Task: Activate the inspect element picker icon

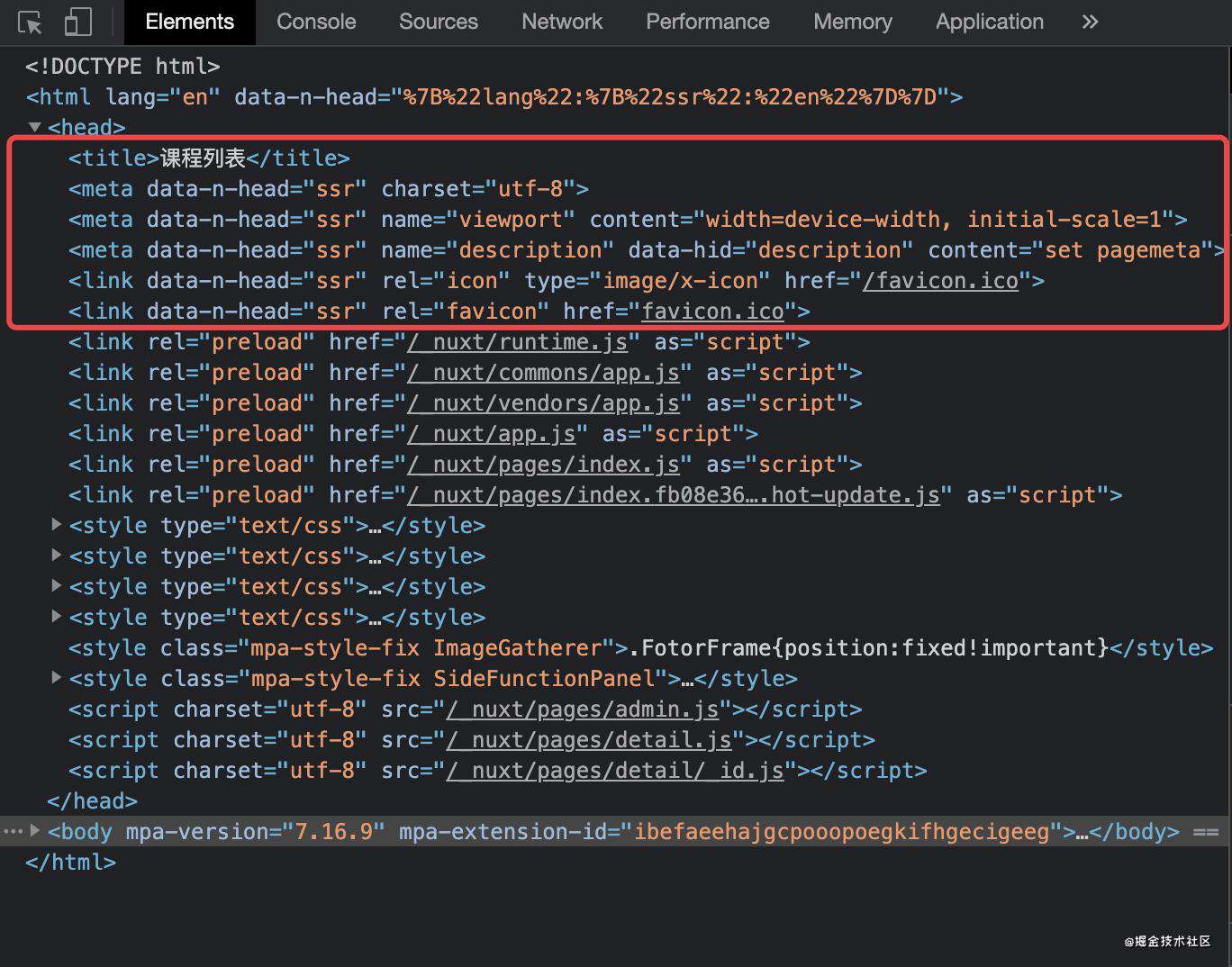Action: (30, 23)
